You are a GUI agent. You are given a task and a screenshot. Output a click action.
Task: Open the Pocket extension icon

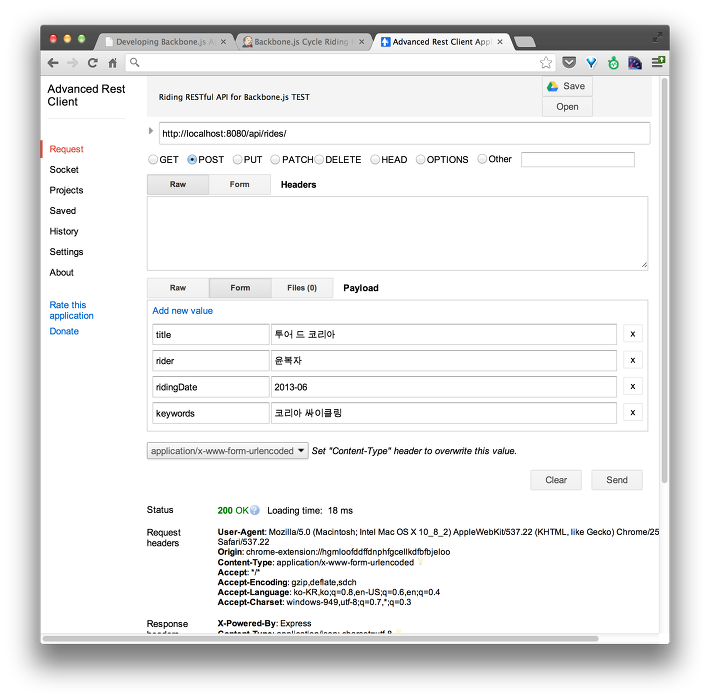[569, 62]
